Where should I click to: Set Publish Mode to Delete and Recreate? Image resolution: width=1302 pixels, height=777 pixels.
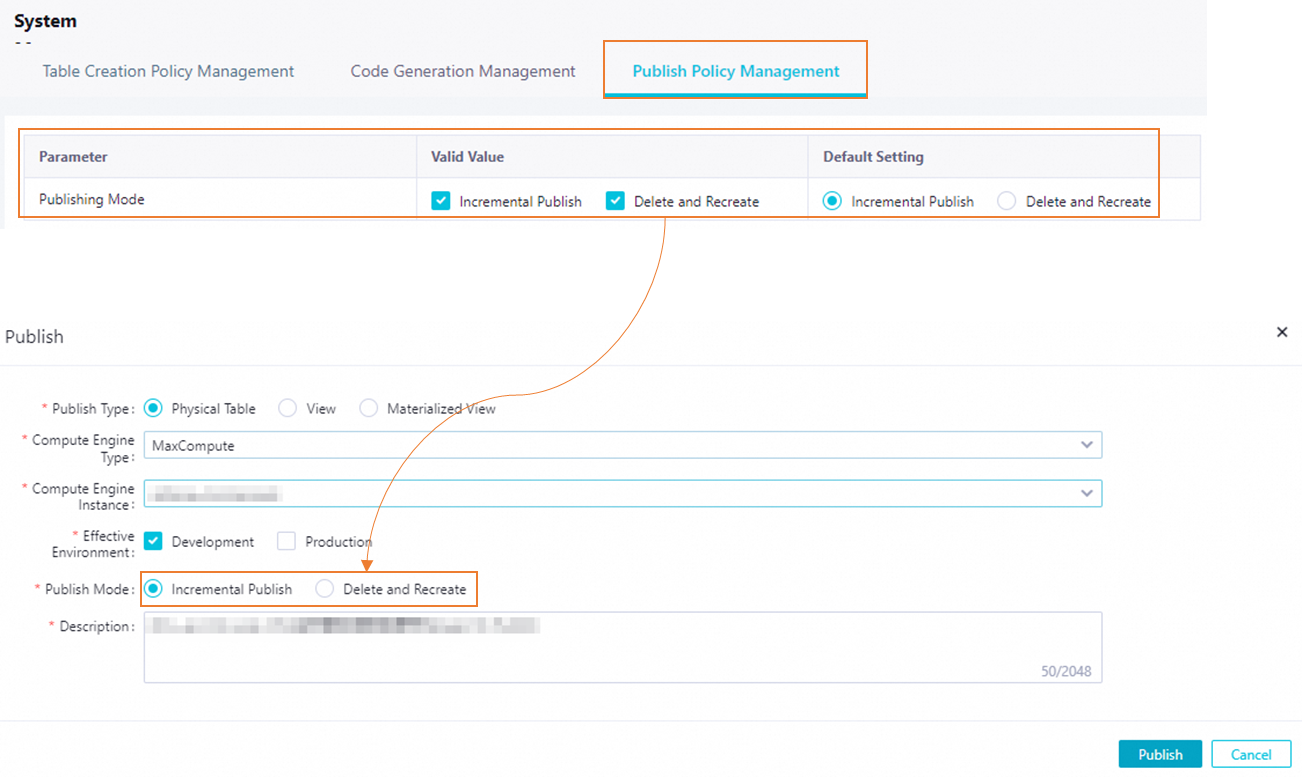point(324,589)
